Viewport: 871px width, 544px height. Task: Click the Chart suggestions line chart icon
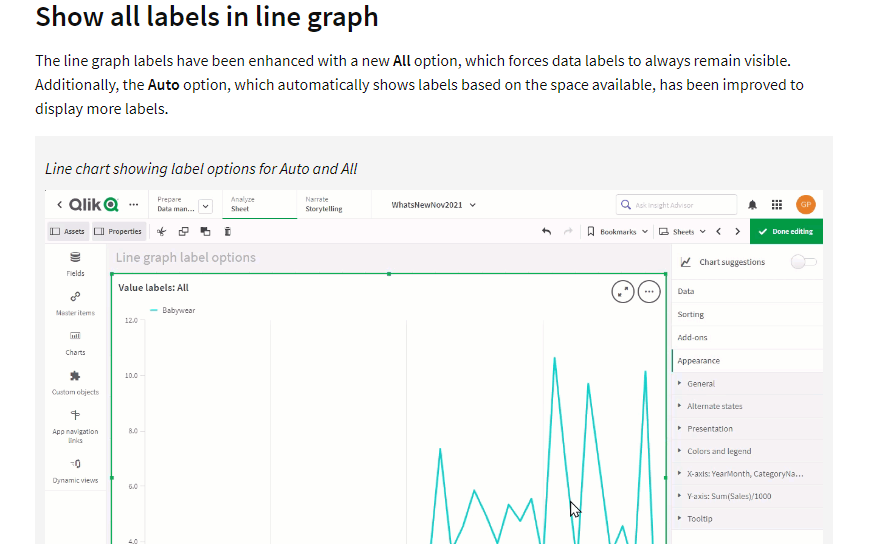coord(686,262)
